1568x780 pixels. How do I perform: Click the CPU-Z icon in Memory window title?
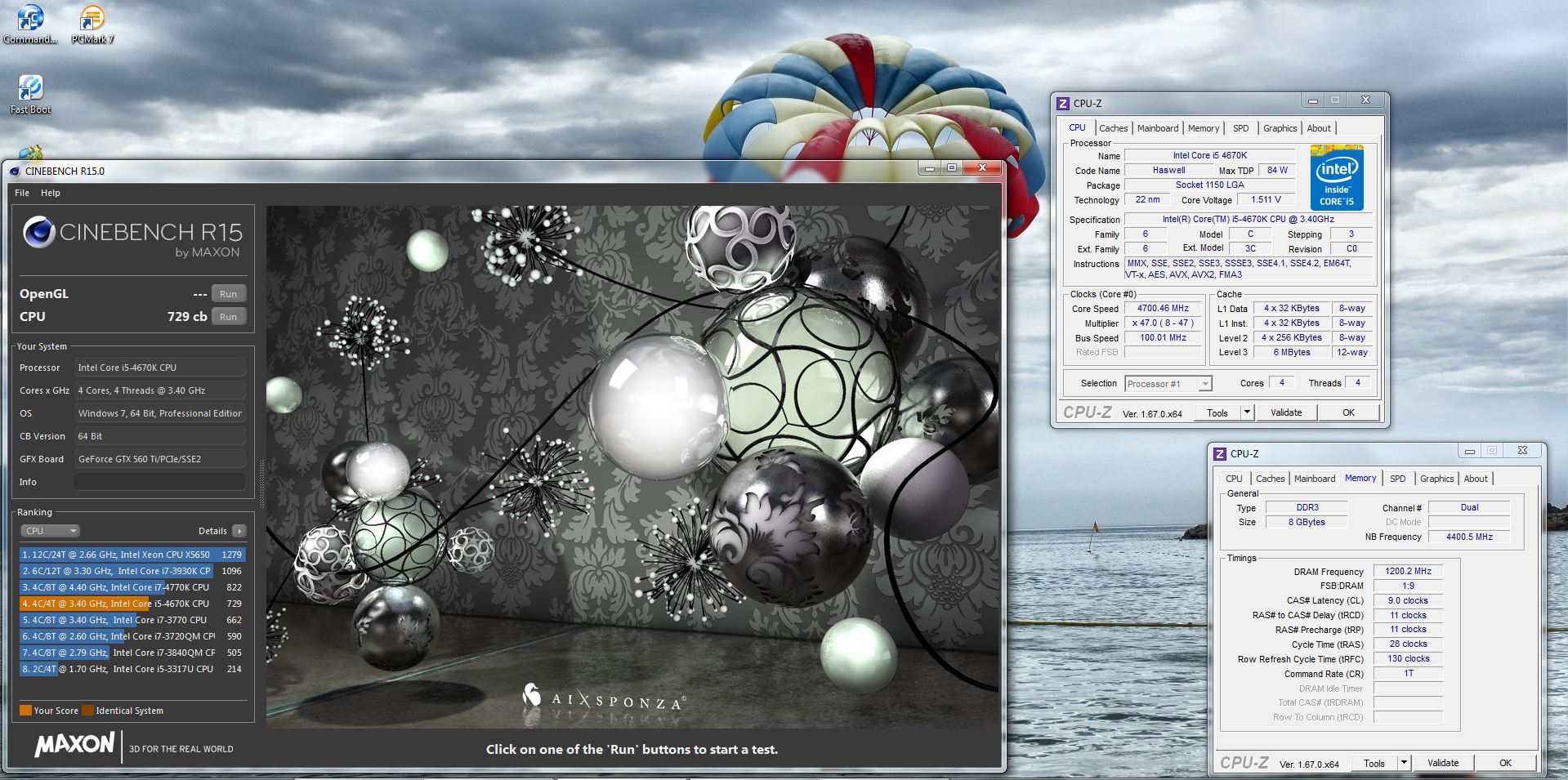coord(1220,453)
